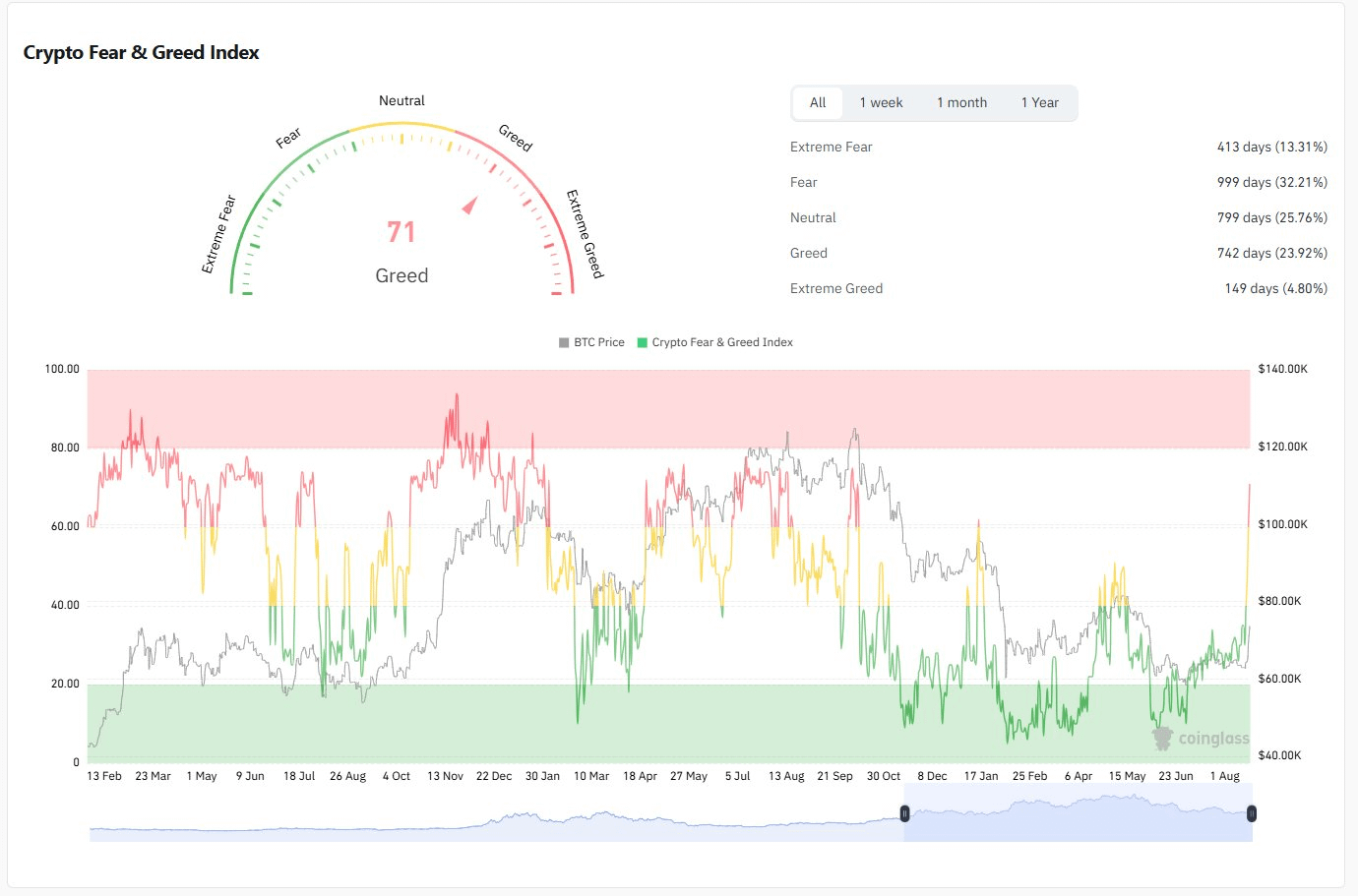Click the $140.00K right axis label

tap(1282, 369)
